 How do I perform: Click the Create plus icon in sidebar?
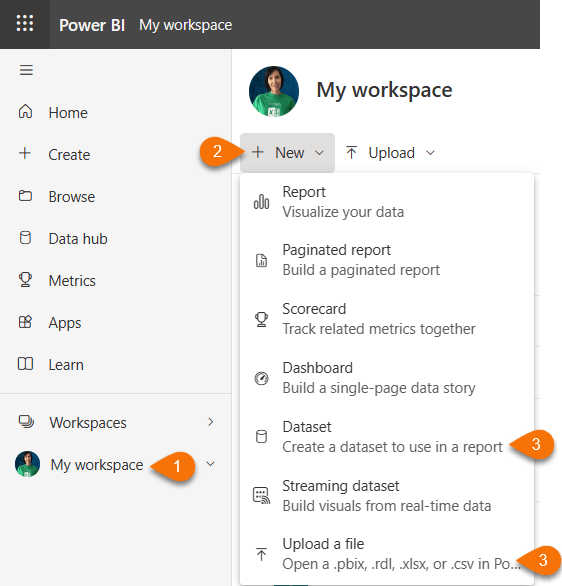pyautogui.click(x=25, y=153)
